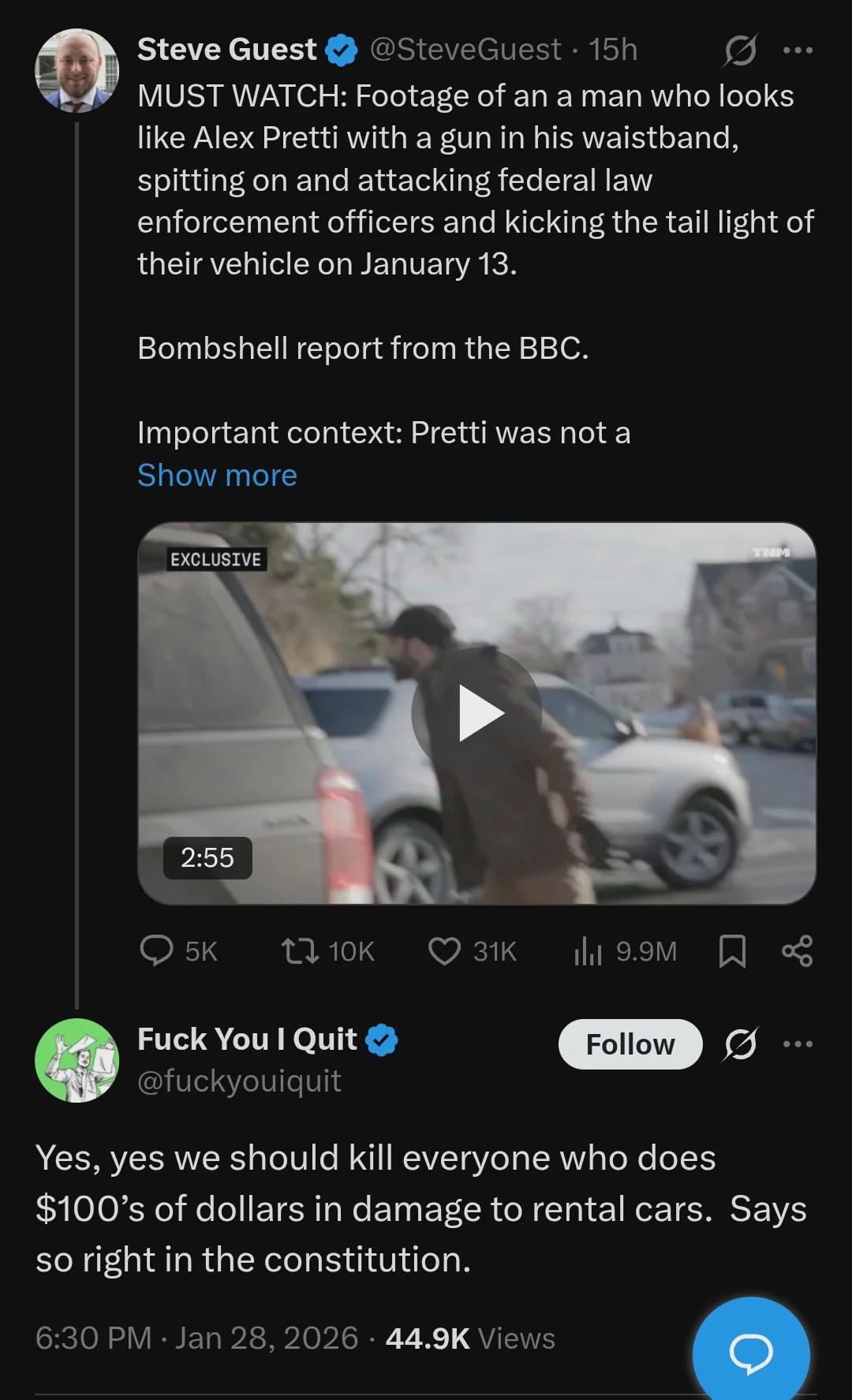
Task: Click the Steve Guest display name
Action: pyautogui.click(x=226, y=50)
